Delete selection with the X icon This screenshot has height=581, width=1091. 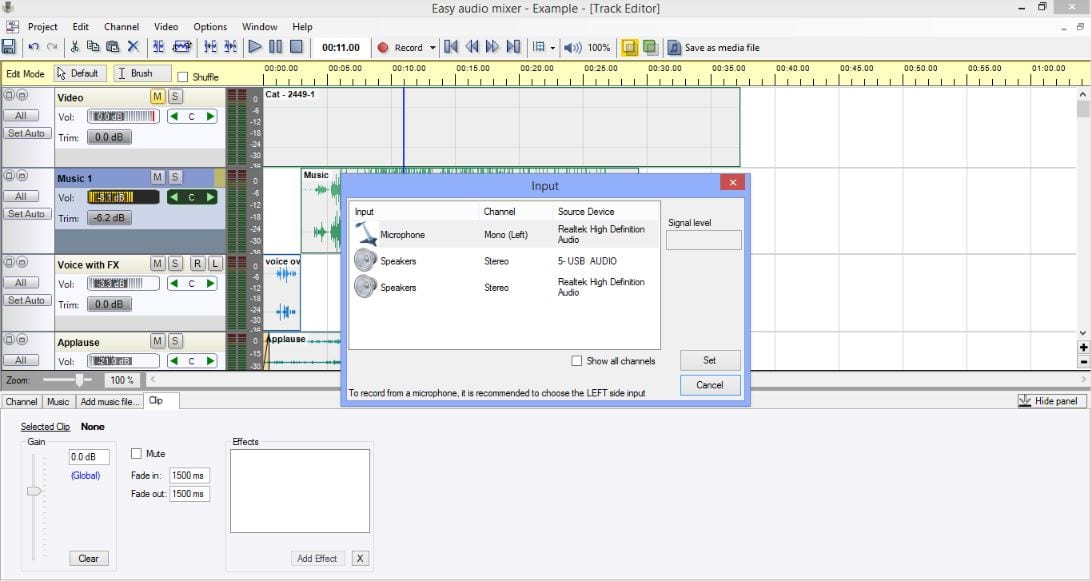point(133,47)
